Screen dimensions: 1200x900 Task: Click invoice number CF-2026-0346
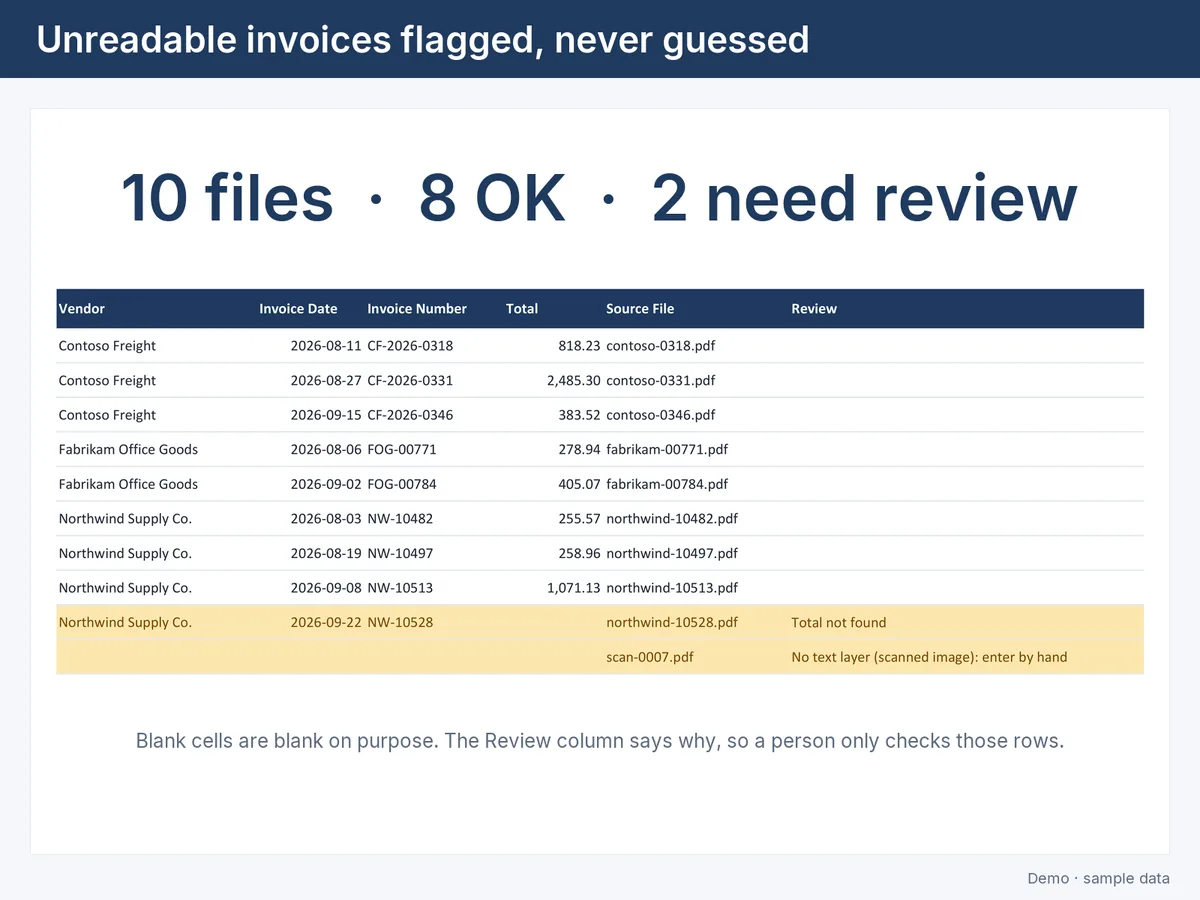(x=410, y=415)
